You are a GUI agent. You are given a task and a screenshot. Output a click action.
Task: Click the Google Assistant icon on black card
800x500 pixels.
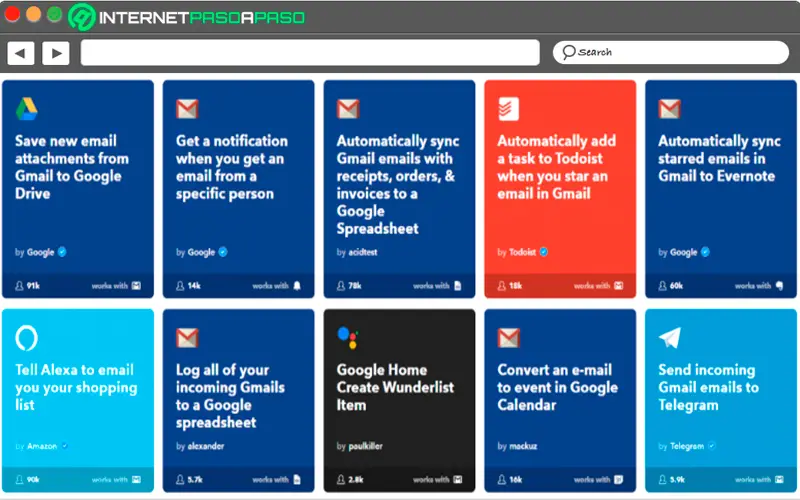pyautogui.click(x=347, y=338)
